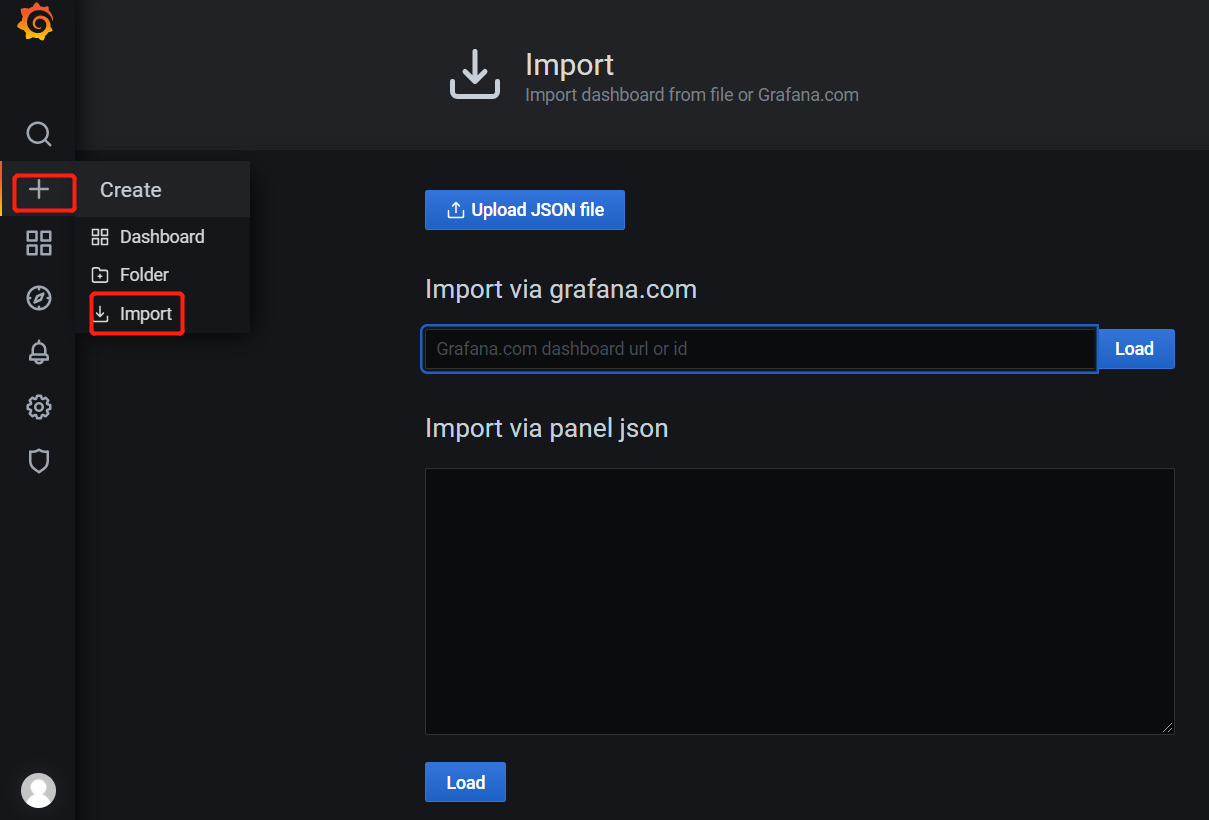This screenshot has height=820, width=1209.
Task: Open the Dashboards grid icon in sidebar
Action: 38,243
